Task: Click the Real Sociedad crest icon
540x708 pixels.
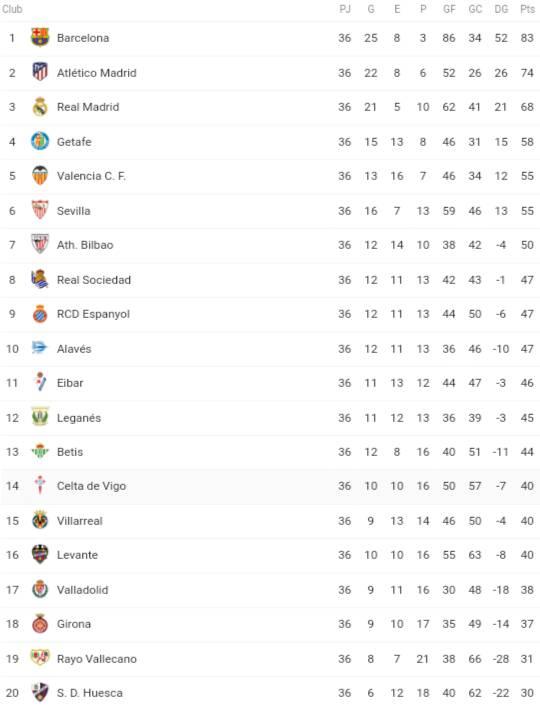Action: [x=40, y=279]
